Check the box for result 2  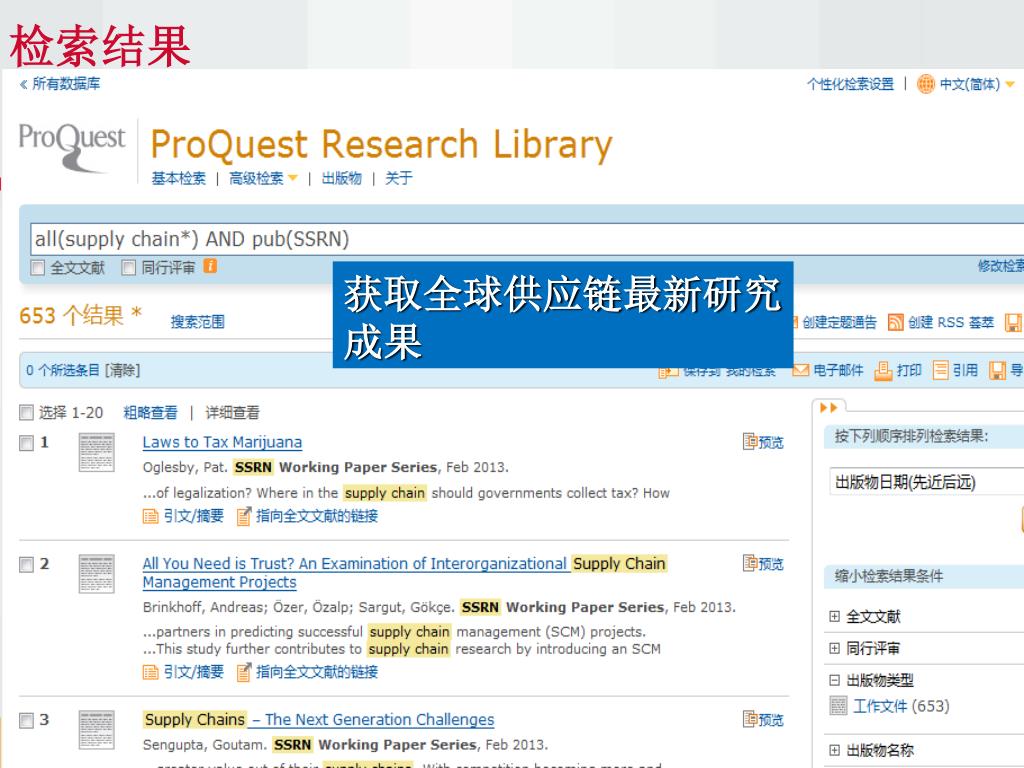tap(26, 564)
